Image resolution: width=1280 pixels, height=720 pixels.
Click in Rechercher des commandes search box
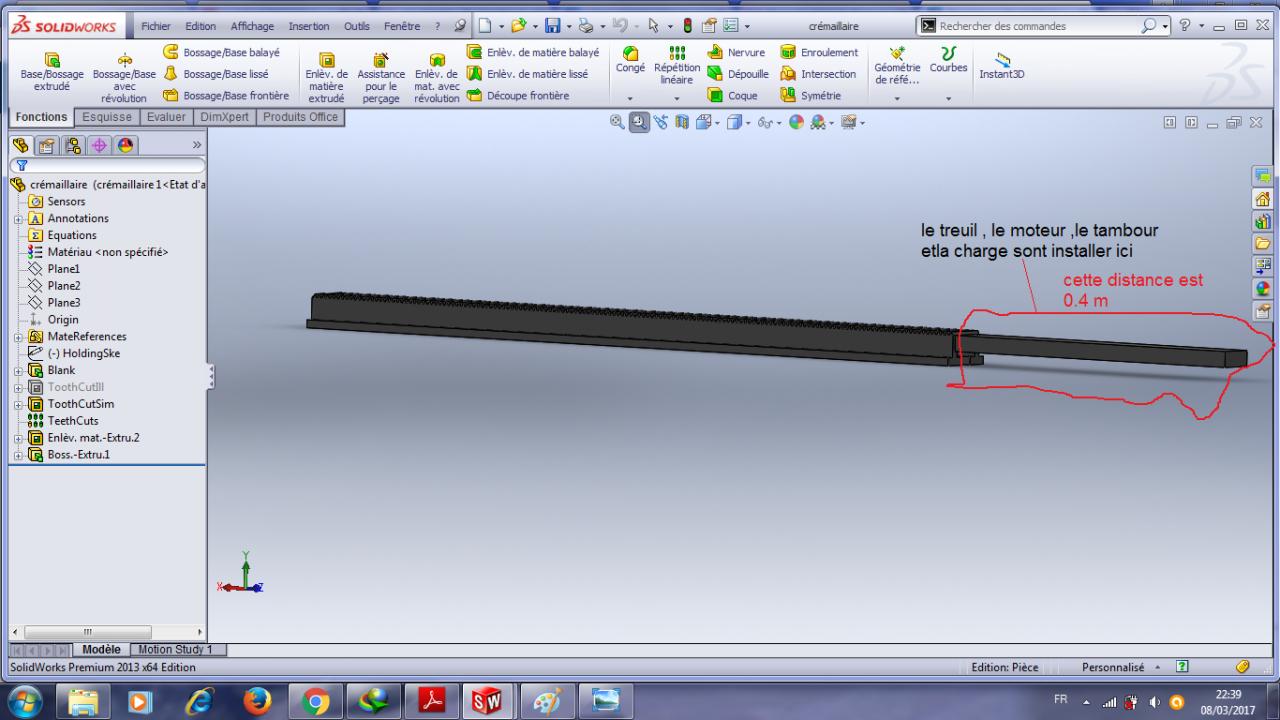[x=1038, y=26]
